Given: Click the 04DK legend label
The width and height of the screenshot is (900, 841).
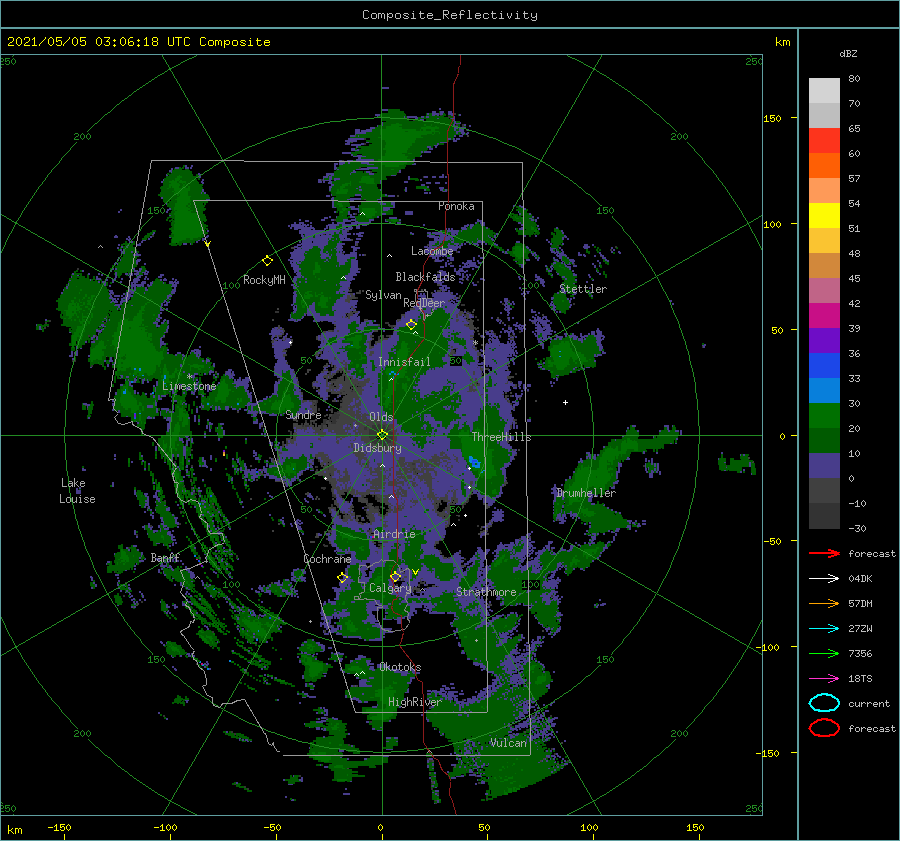Looking at the screenshot, I should click(860, 579).
